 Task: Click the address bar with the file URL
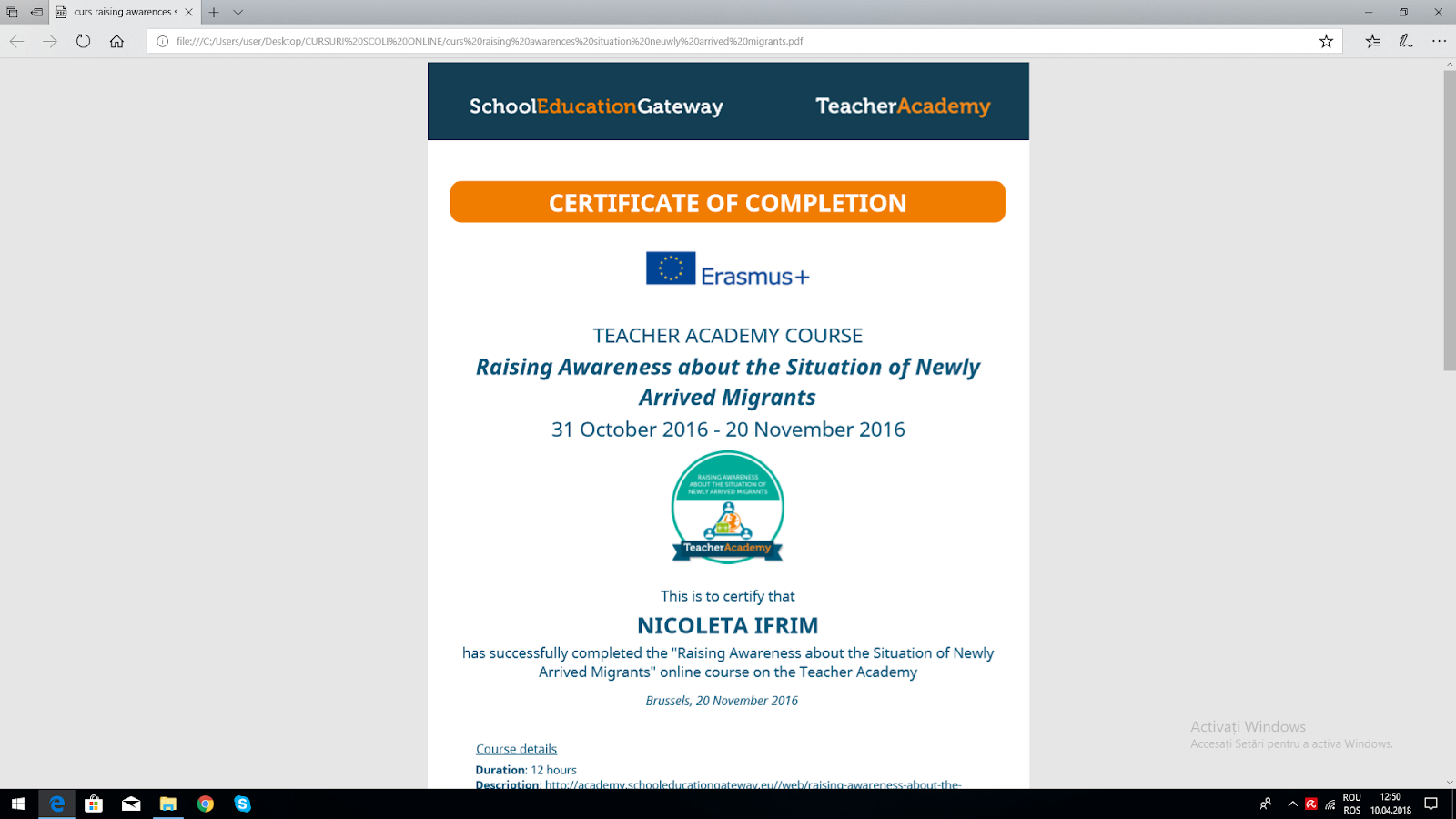744,41
